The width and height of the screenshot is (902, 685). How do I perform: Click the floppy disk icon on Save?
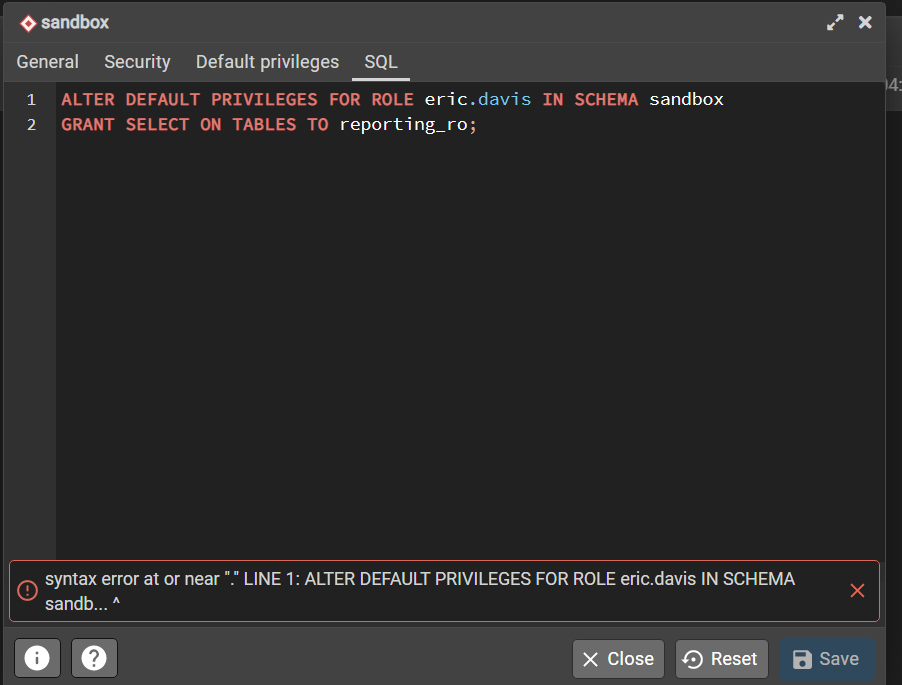pyautogui.click(x=803, y=659)
